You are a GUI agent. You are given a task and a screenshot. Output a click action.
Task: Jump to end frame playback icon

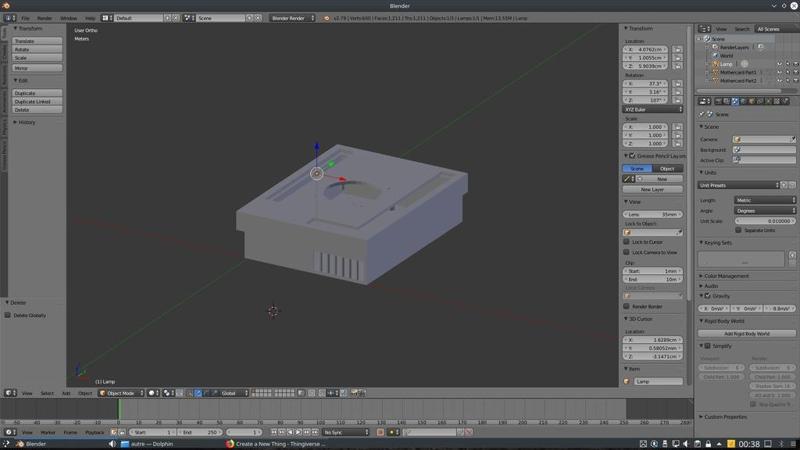[315, 432]
